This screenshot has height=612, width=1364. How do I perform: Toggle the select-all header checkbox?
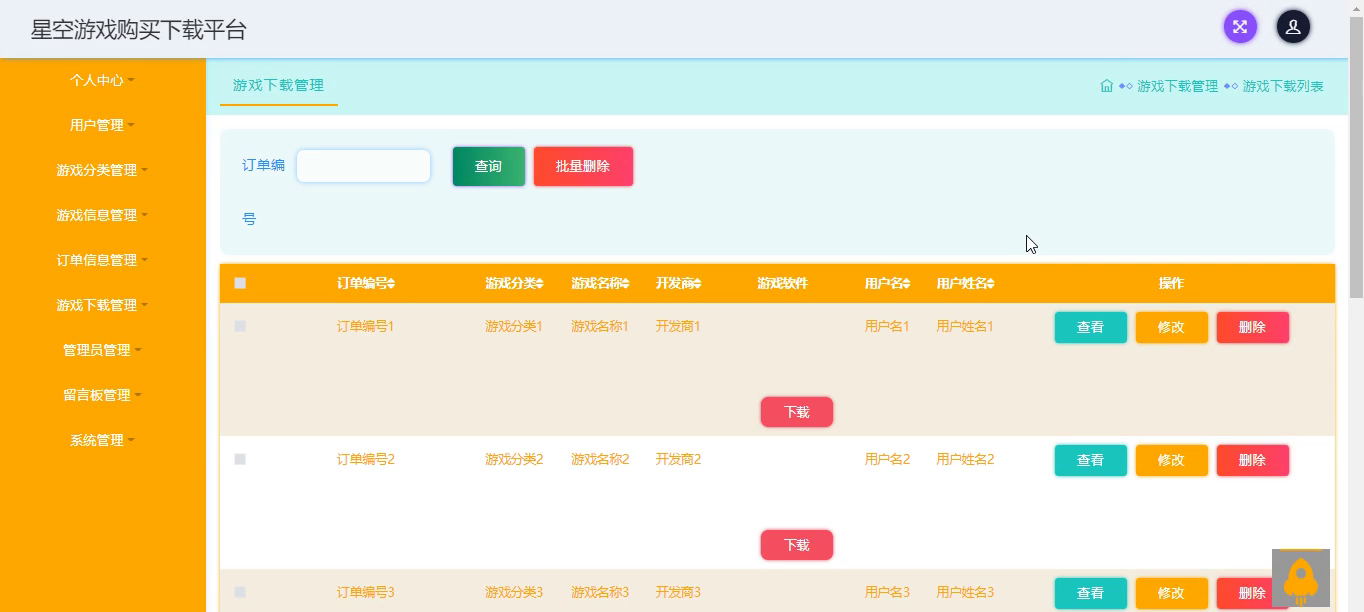240,283
